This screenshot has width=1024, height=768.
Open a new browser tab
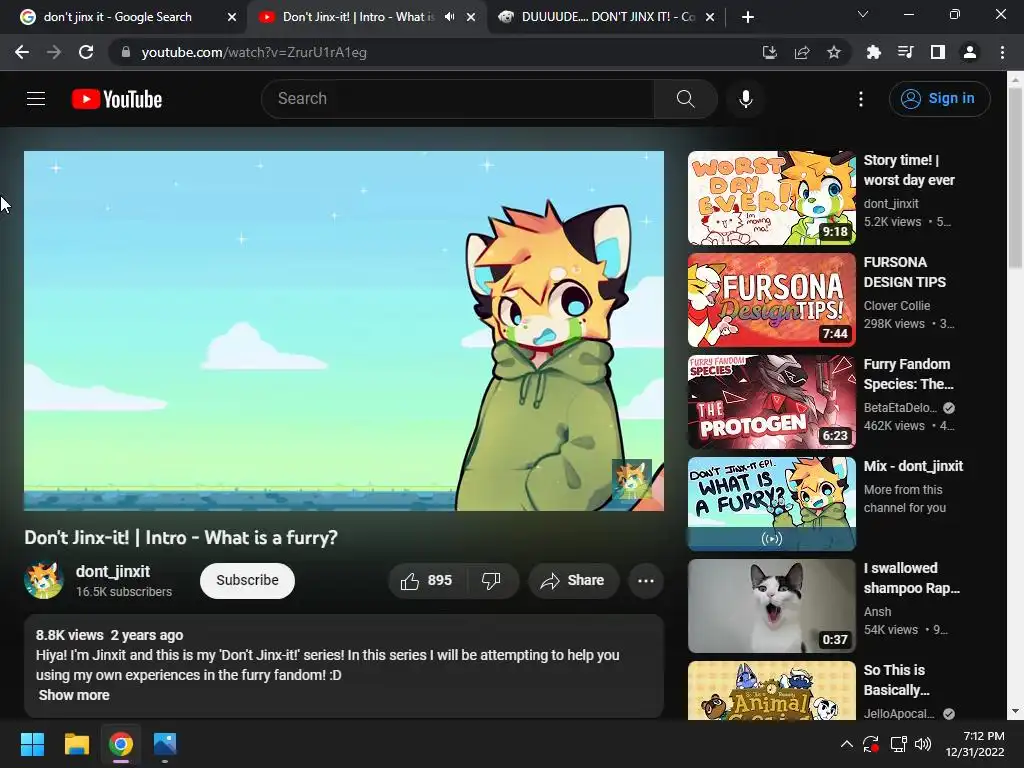(x=748, y=17)
